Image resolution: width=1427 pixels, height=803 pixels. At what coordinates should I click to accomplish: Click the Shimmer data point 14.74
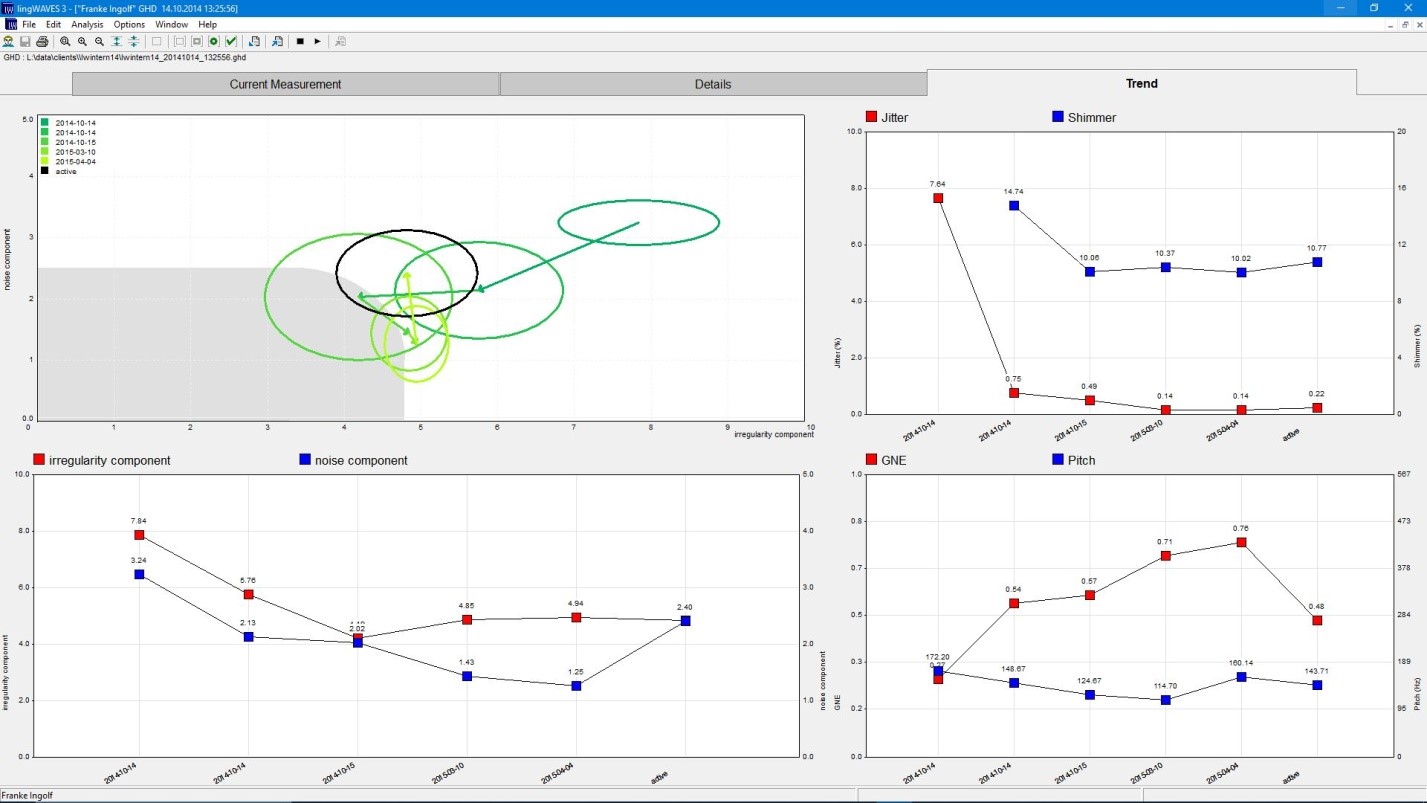[1014, 206]
